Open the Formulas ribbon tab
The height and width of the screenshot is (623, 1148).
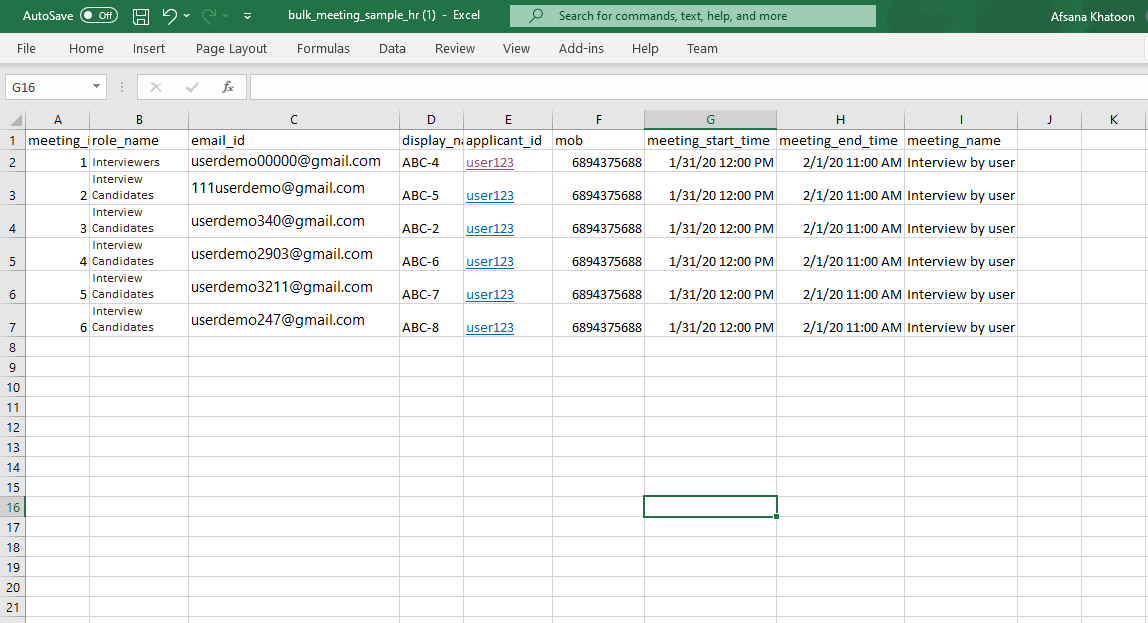coord(323,48)
